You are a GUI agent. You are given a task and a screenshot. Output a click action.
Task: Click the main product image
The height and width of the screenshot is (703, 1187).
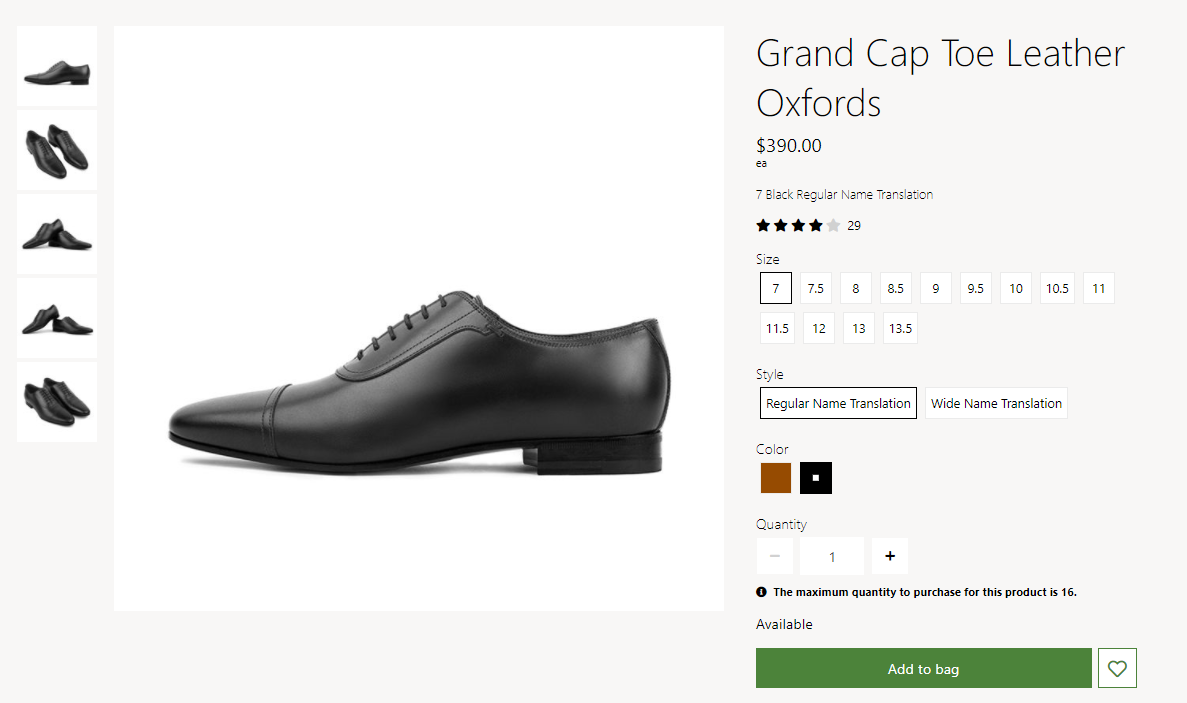(x=419, y=317)
